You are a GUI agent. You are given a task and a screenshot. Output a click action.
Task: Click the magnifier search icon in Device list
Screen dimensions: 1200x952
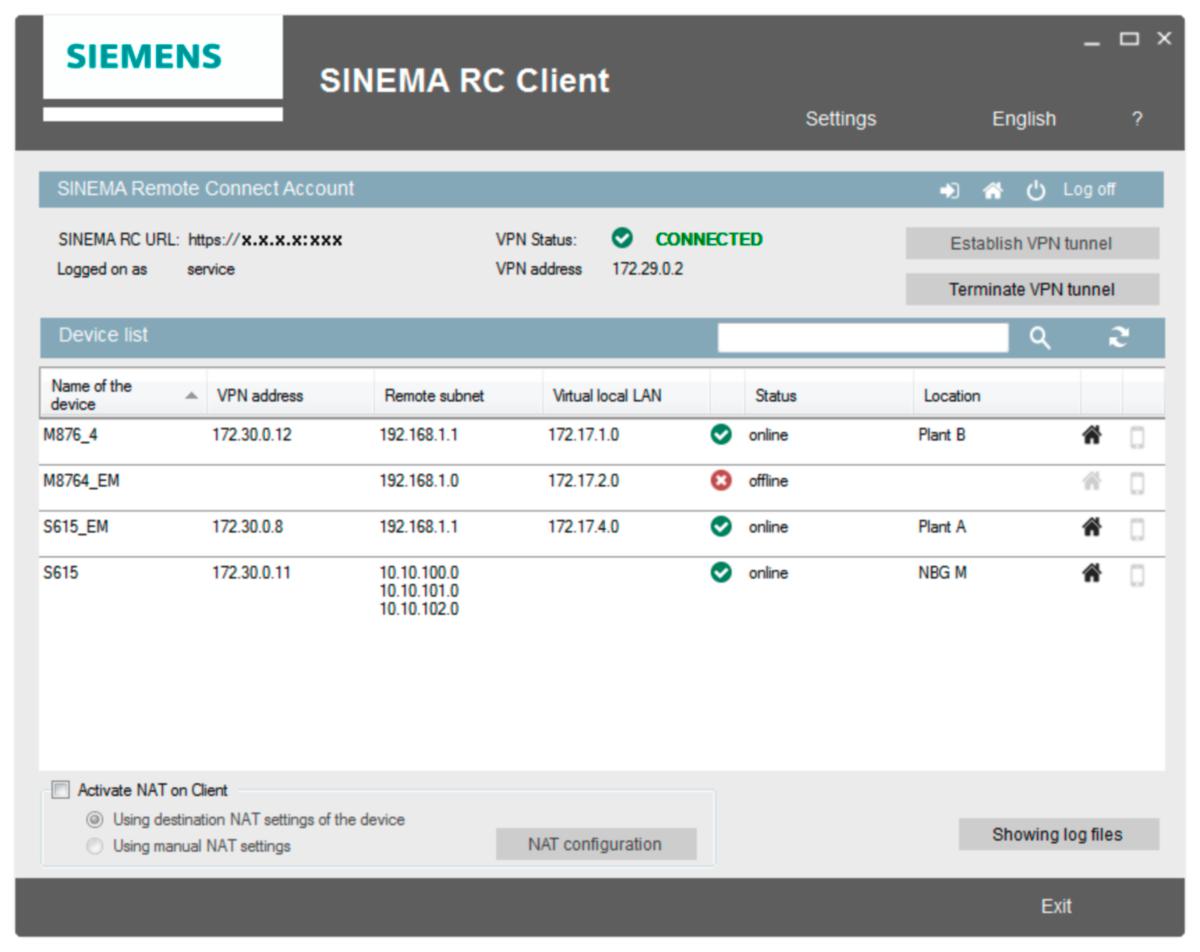coord(1040,339)
